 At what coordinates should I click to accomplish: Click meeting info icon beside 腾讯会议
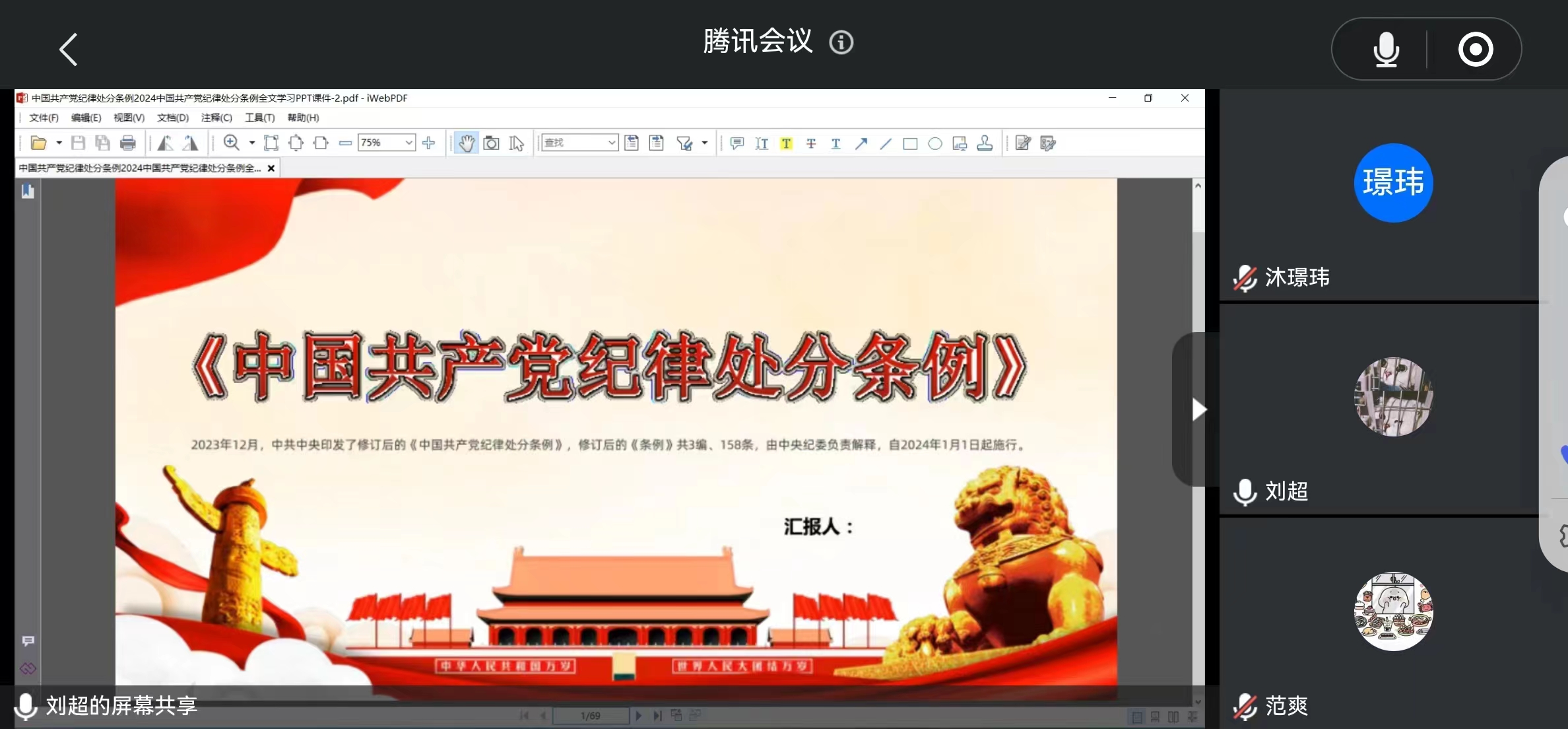841,42
